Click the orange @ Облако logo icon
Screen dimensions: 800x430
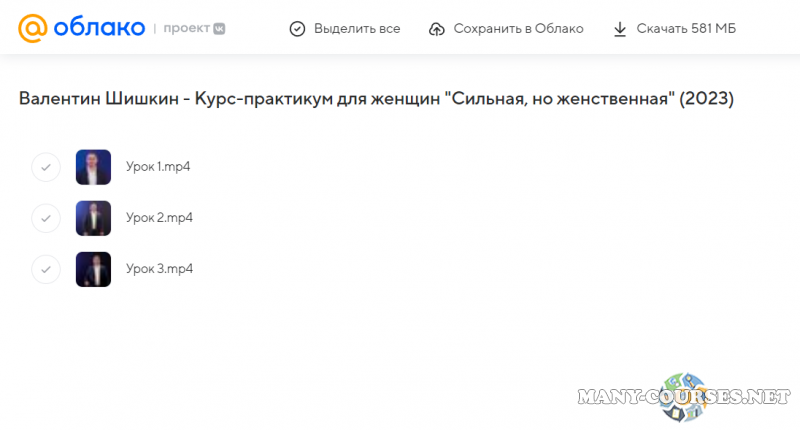pos(35,28)
